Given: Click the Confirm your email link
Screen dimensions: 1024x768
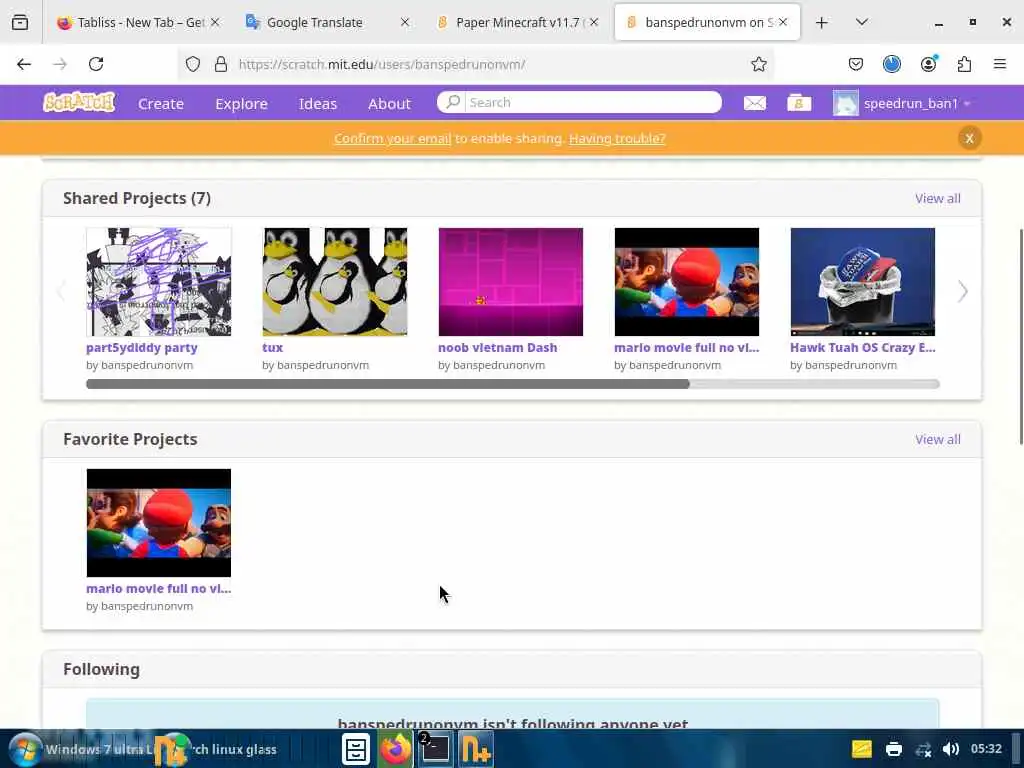Looking at the screenshot, I should tap(392, 138).
